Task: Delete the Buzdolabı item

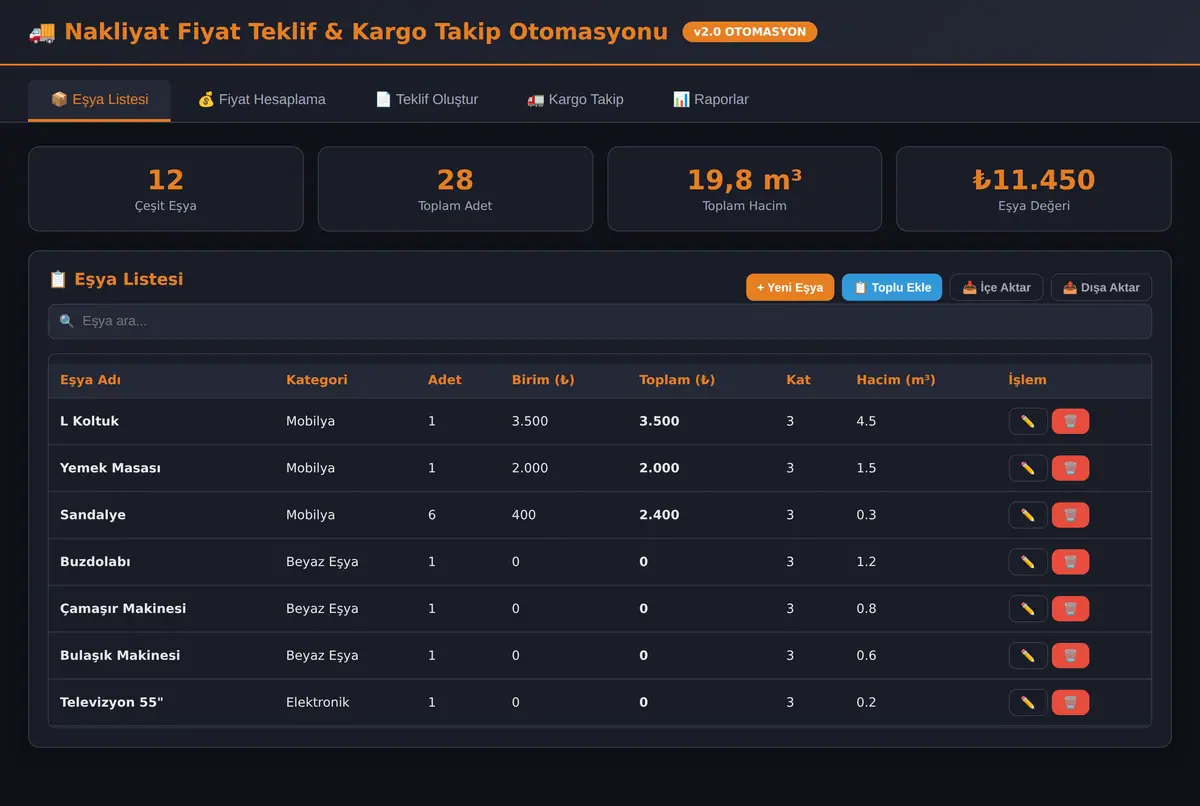Action: (x=1070, y=562)
